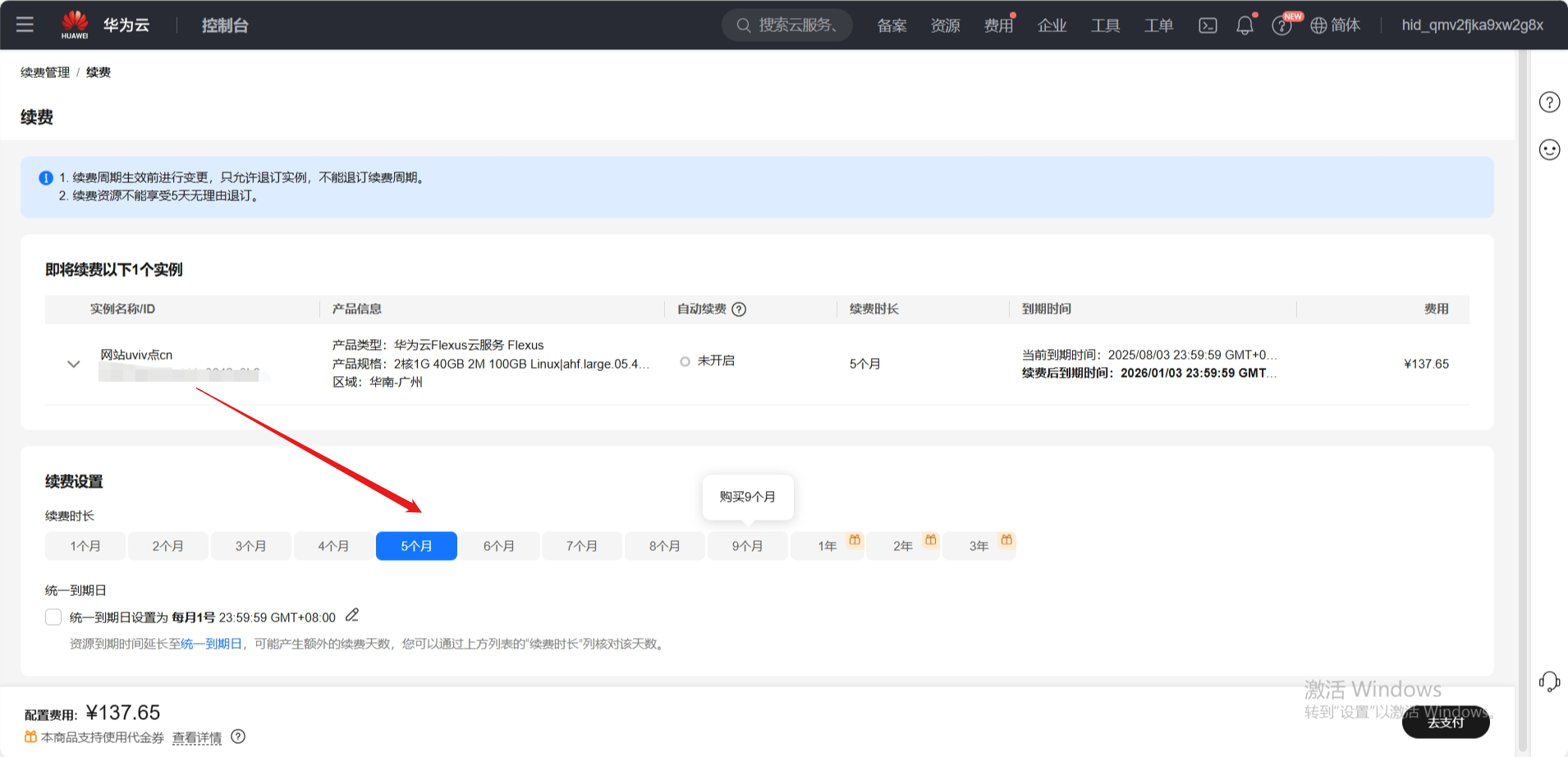Click the 搜索云服务 search field
This screenshot has height=757, width=1568.
coord(786,25)
